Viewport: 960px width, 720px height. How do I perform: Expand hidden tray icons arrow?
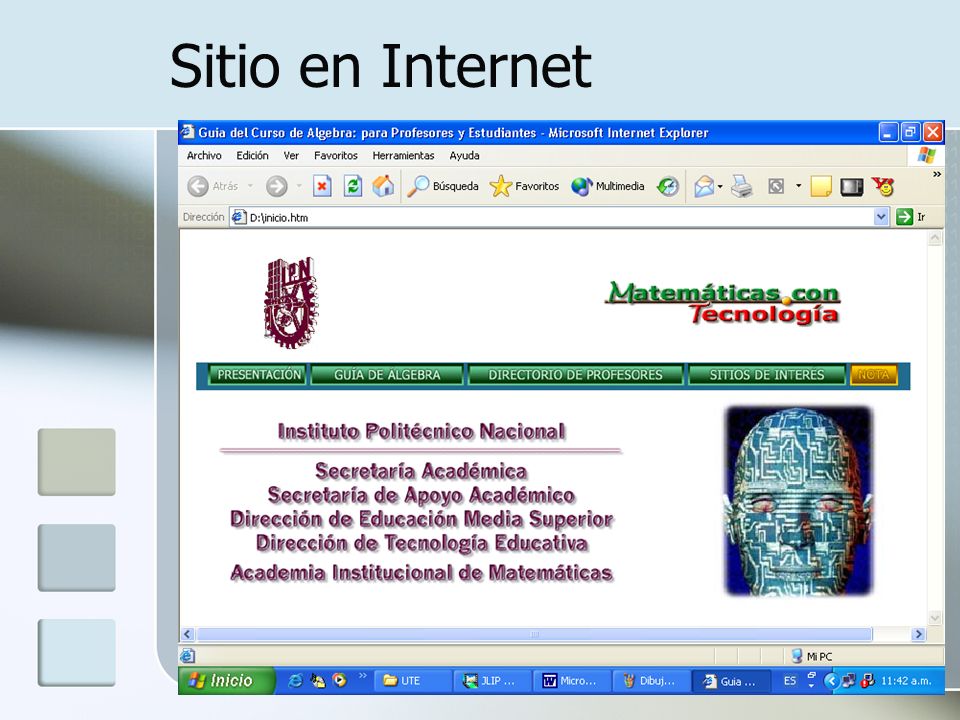(831, 680)
